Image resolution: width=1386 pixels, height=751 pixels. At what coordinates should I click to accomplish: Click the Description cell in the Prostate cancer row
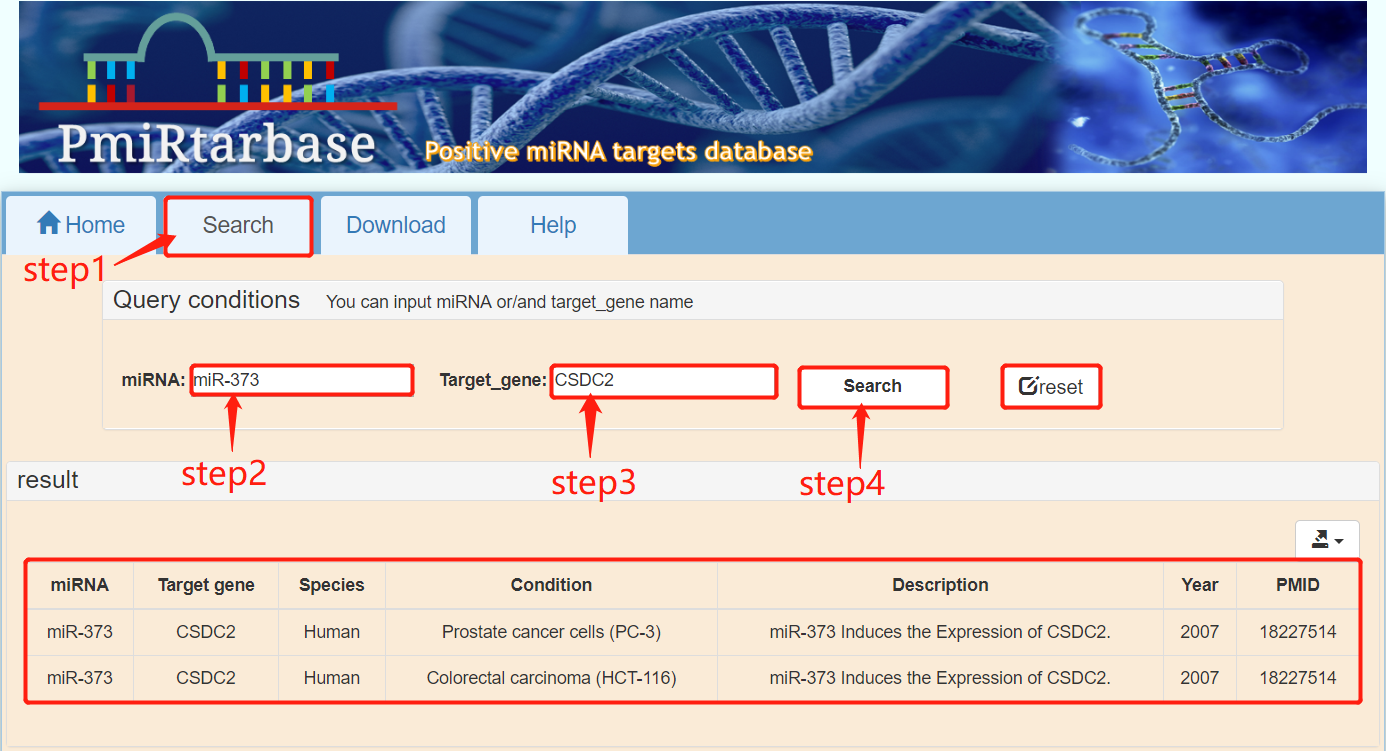[x=940, y=632]
